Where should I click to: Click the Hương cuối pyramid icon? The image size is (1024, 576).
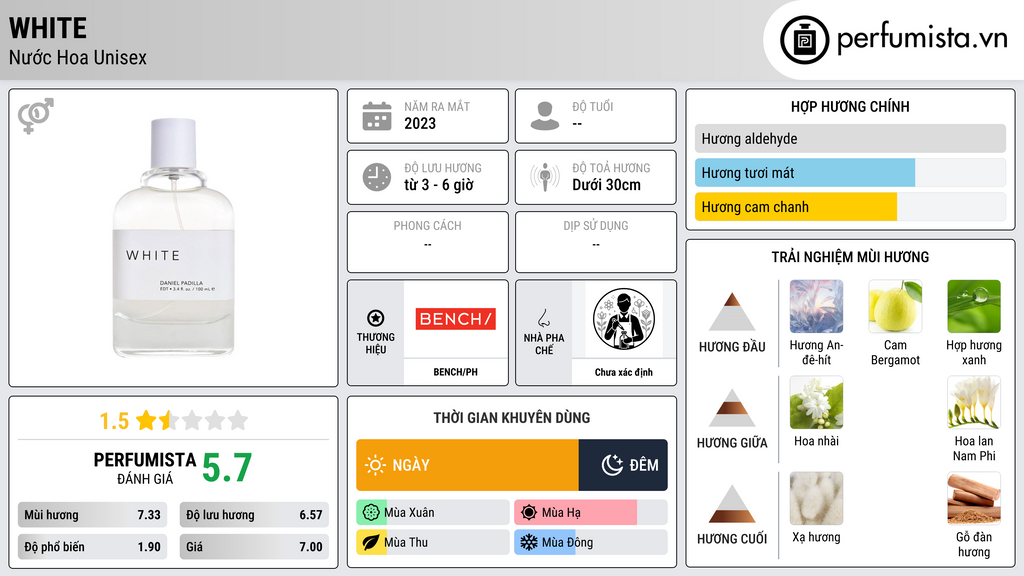[x=732, y=504]
